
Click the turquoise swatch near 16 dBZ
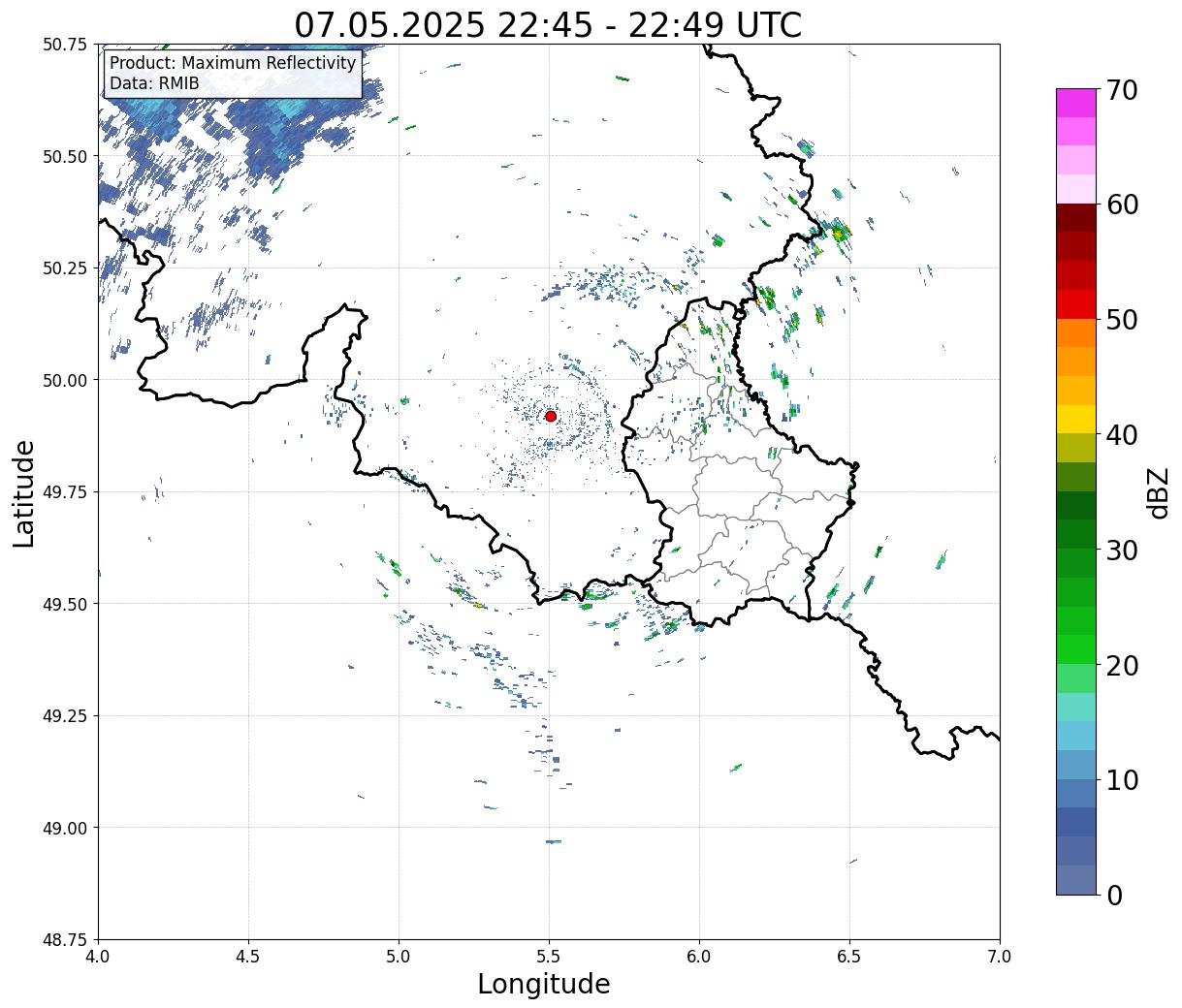pyautogui.click(x=1076, y=707)
